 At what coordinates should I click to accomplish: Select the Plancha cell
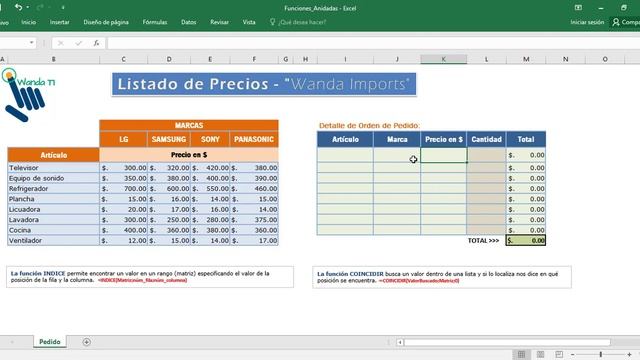point(53,199)
